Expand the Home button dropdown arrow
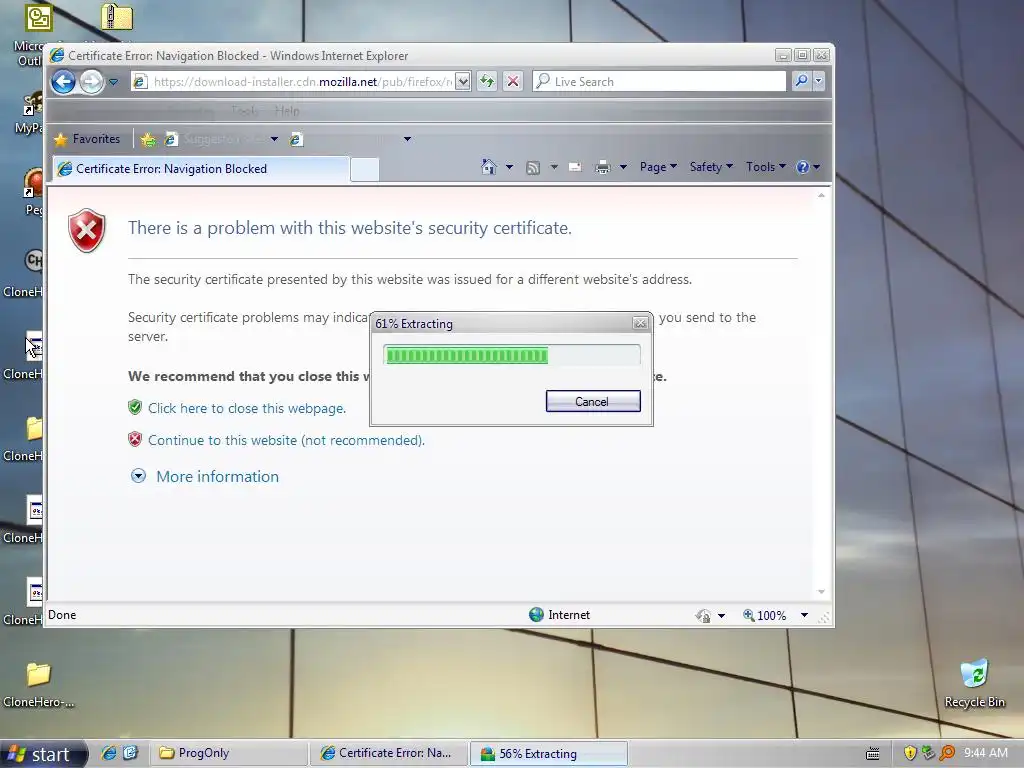1024x768 pixels. pos(509,167)
